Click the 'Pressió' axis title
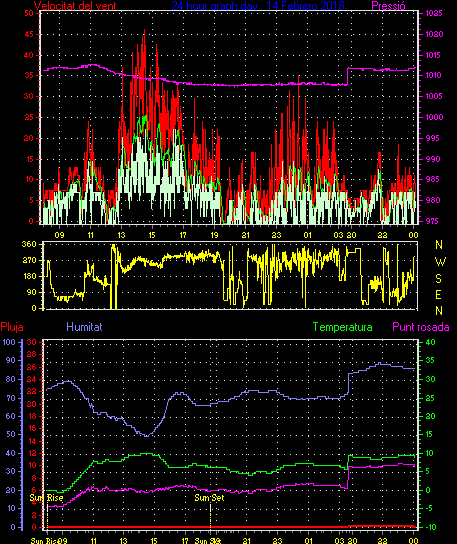This screenshot has width=457, height=544. pyautogui.click(x=388, y=5)
